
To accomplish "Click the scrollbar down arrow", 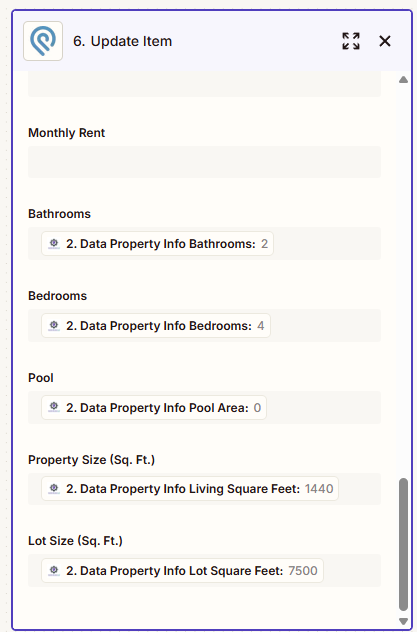I will click(403, 622).
